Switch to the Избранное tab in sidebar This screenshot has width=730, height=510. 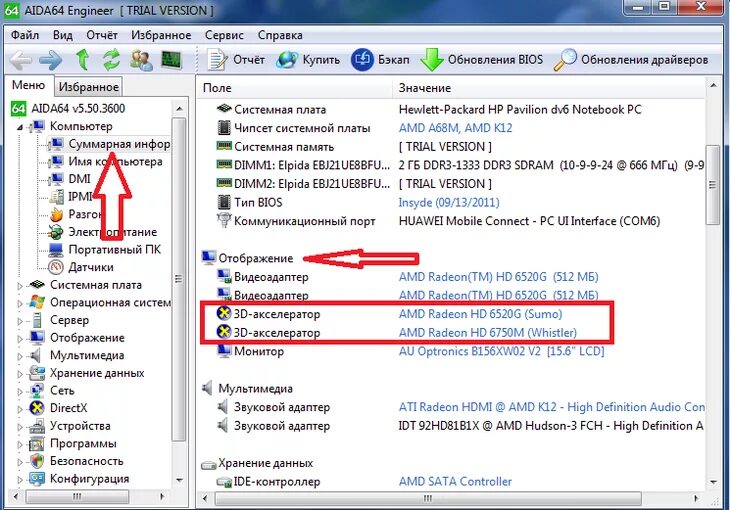click(x=88, y=87)
